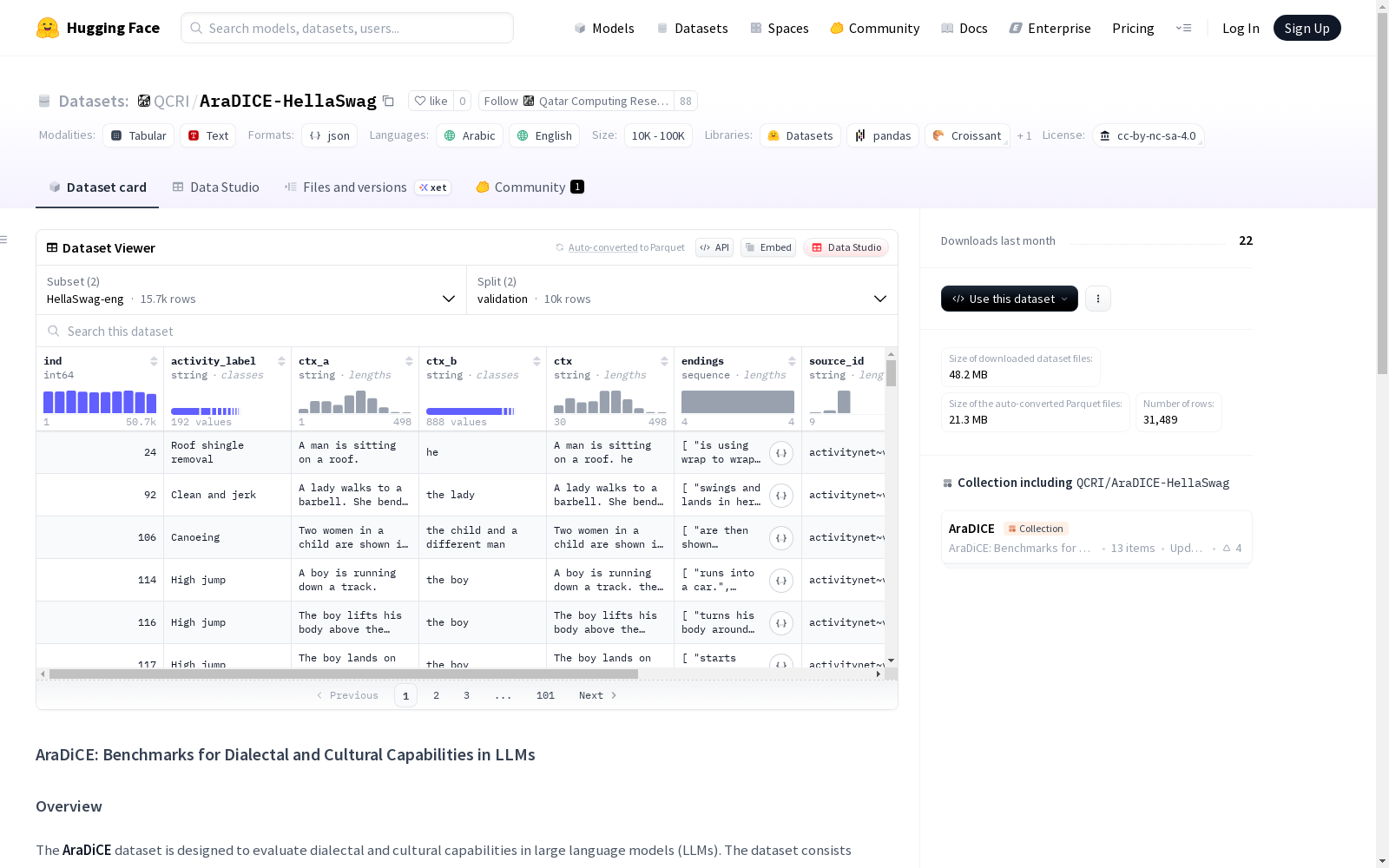
Task: Sort the endings column
Action: (792, 361)
